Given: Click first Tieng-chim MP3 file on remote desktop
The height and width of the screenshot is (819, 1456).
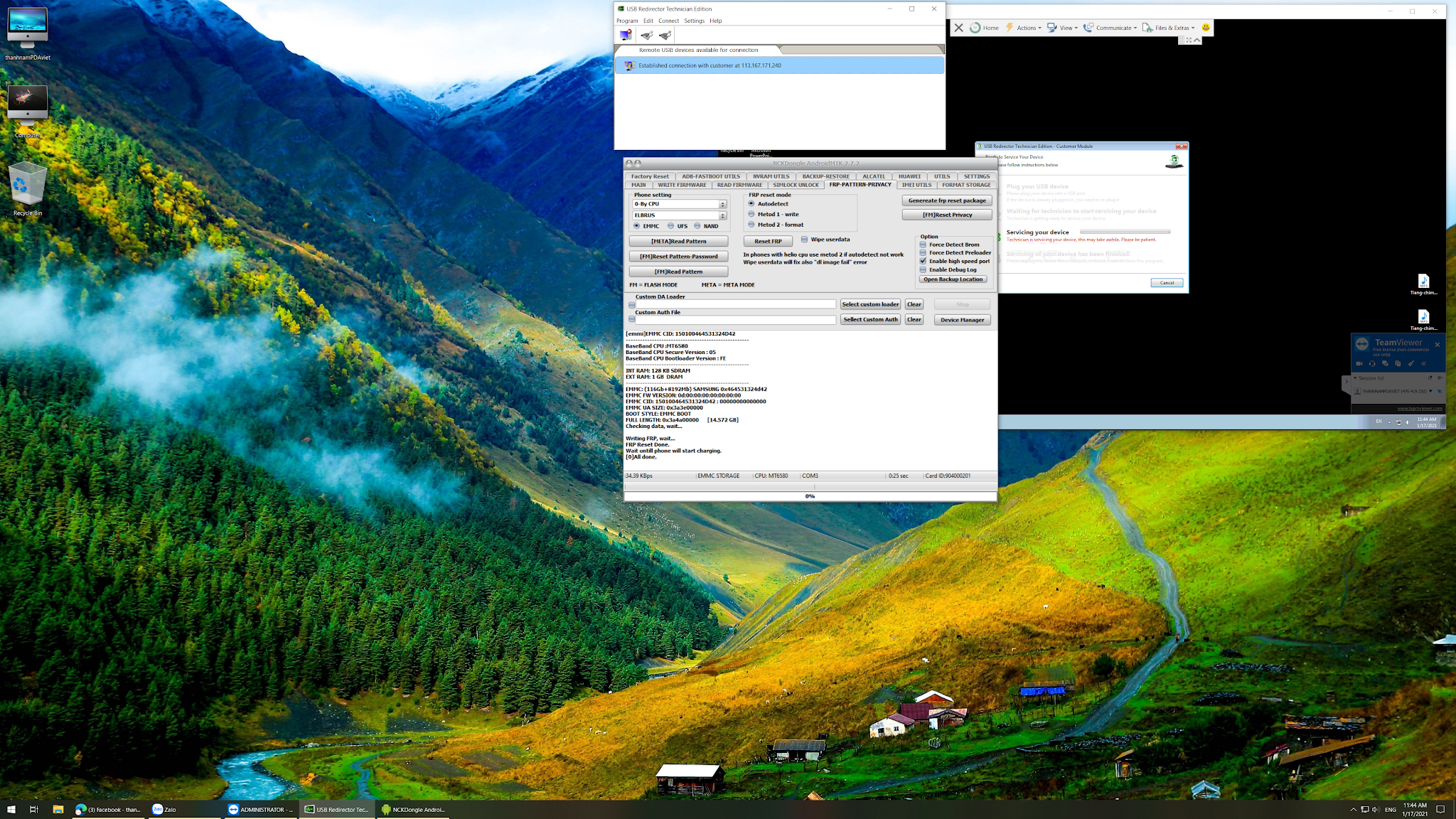Looking at the screenshot, I should (1423, 284).
